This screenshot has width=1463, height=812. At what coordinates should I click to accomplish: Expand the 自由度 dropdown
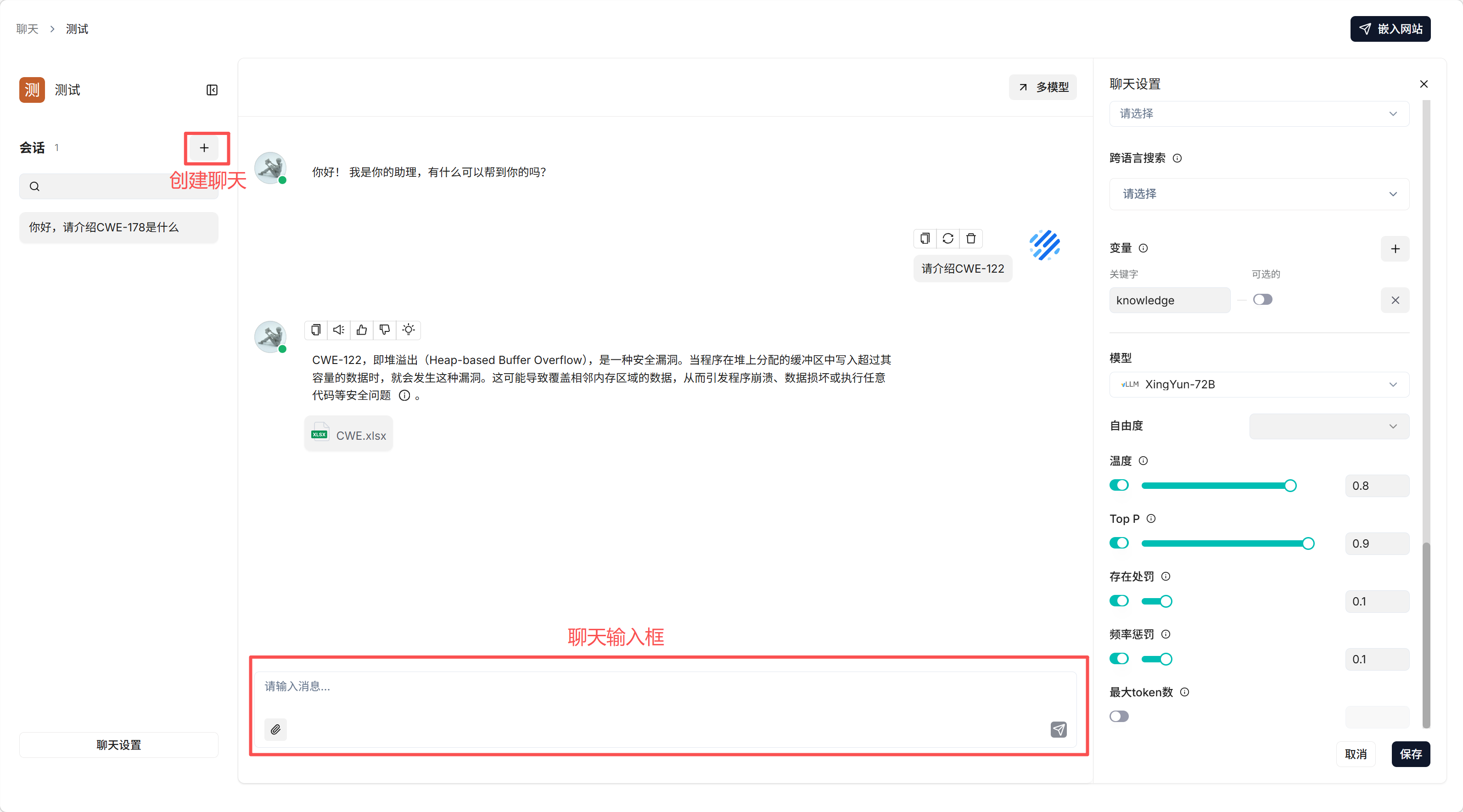pyautogui.click(x=1328, y=426)
